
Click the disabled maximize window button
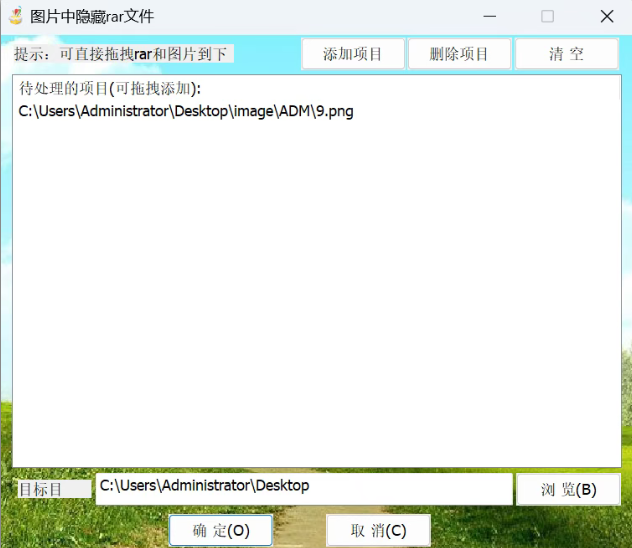tap(547, 16)
